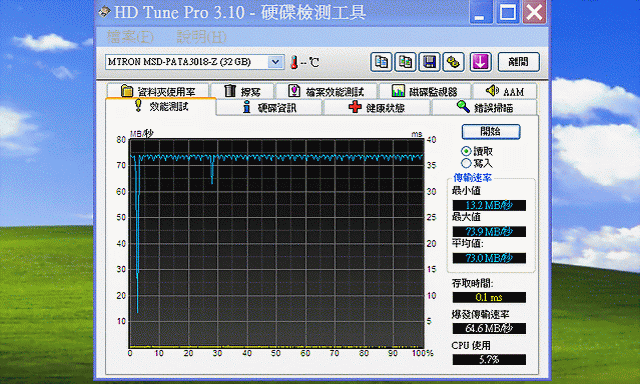
Task: Select the 效能測試 benchmark tab
Action: (x=161, y=107)
